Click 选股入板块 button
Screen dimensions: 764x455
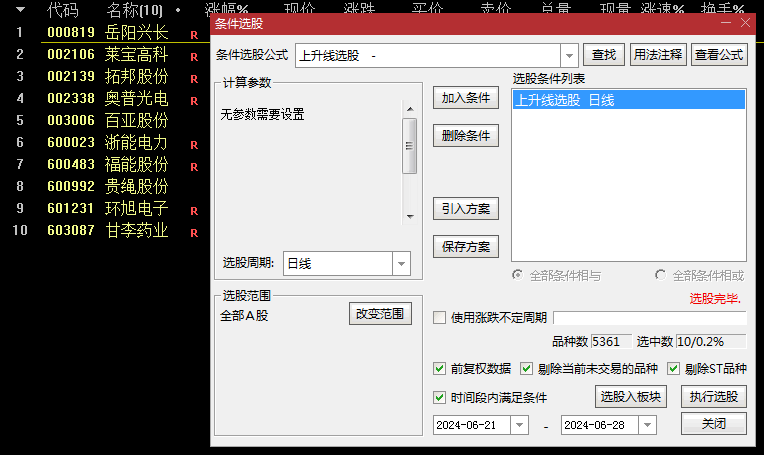[630, 397]
